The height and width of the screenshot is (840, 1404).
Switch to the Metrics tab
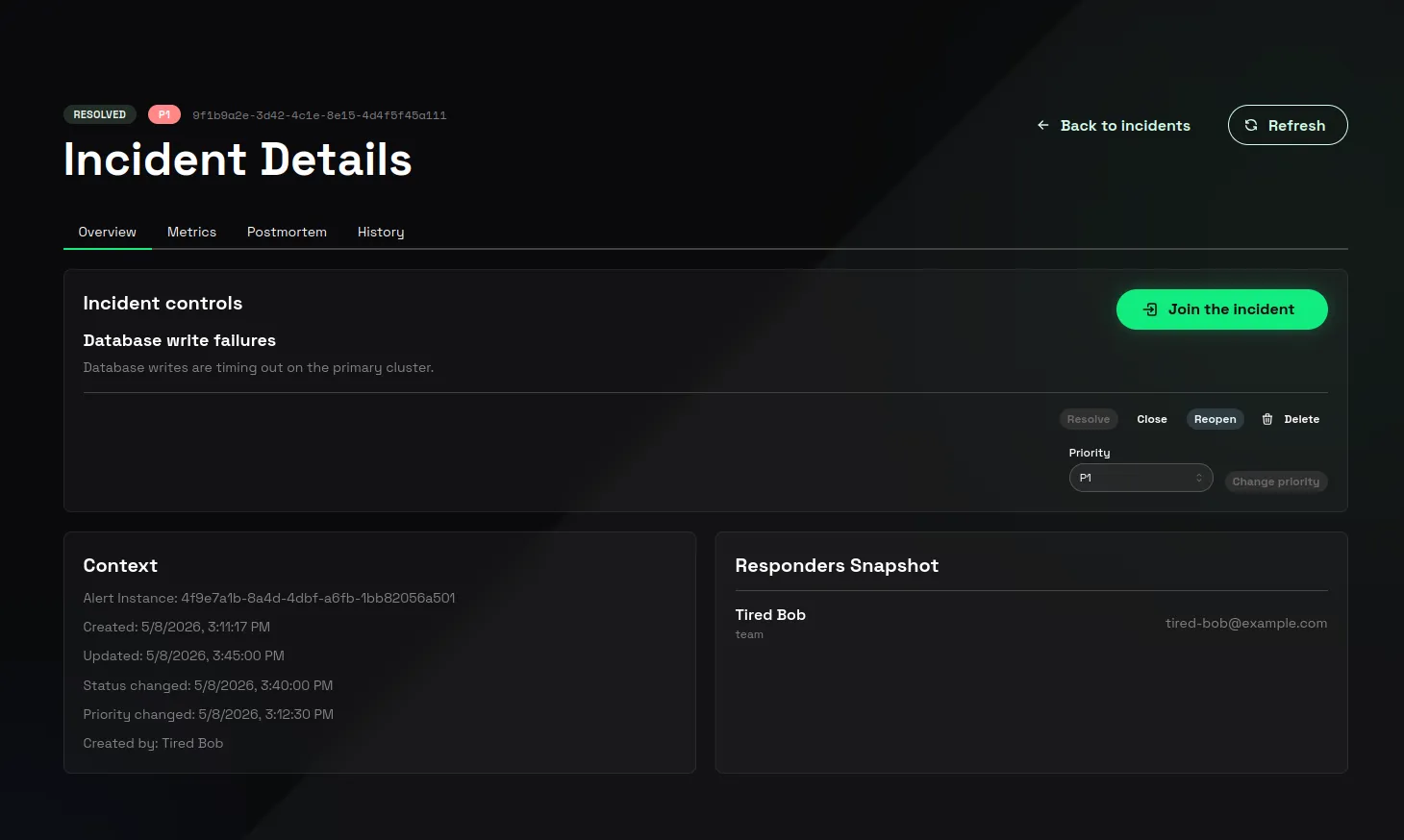191,232
